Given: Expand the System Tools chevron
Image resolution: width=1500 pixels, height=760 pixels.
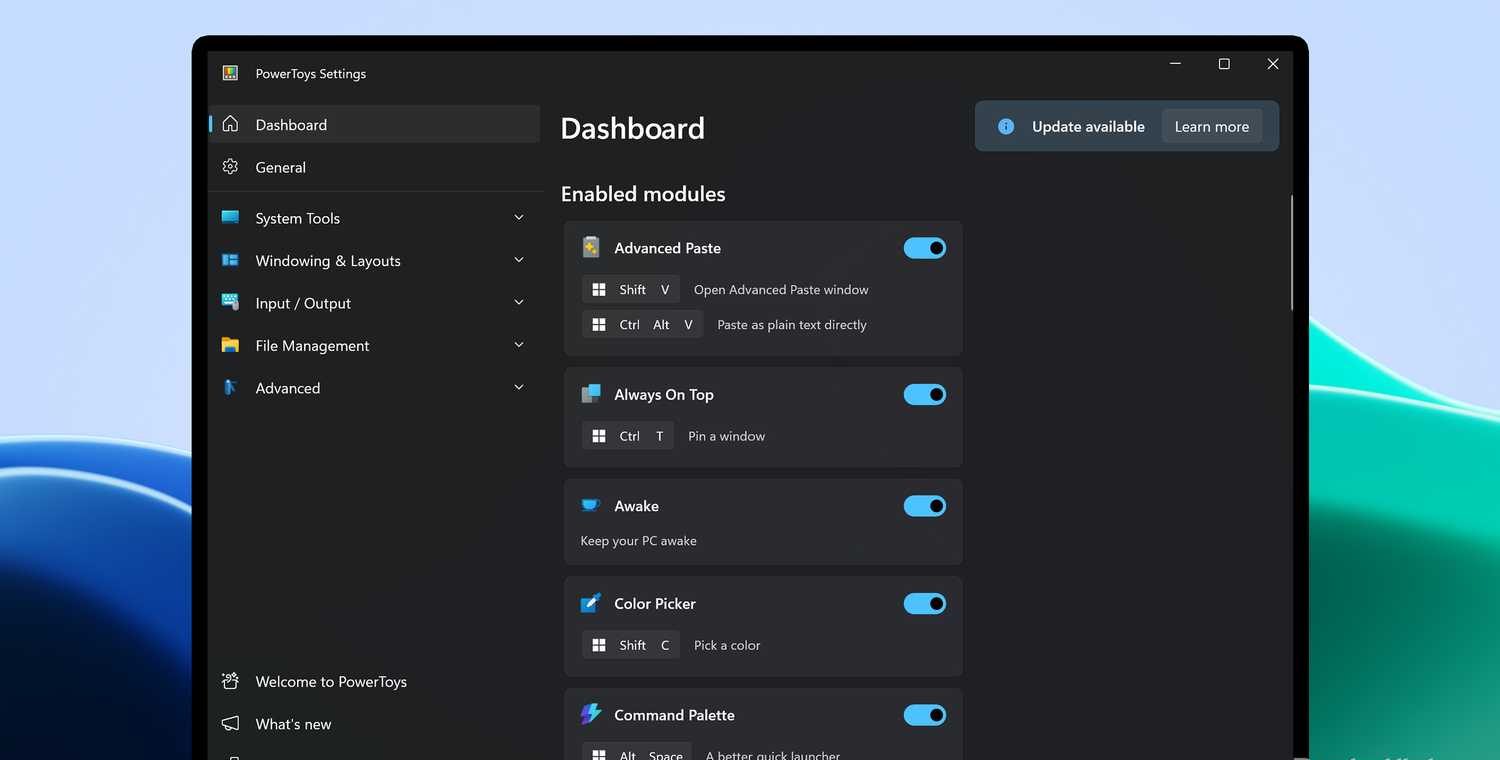Looking at the screenshot, I should tap(518, 218).
